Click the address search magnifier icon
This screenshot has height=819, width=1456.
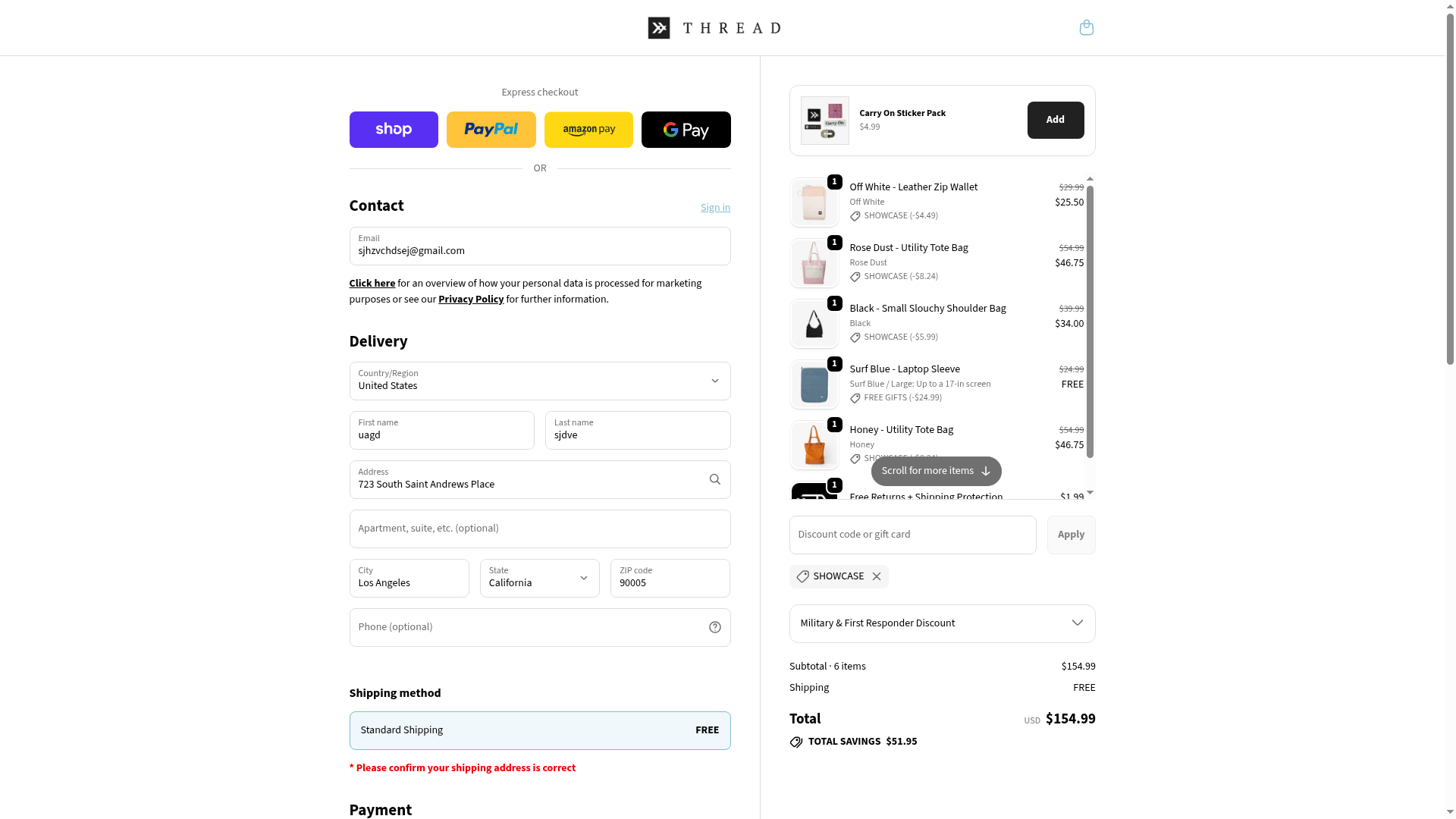click(714, 479)
